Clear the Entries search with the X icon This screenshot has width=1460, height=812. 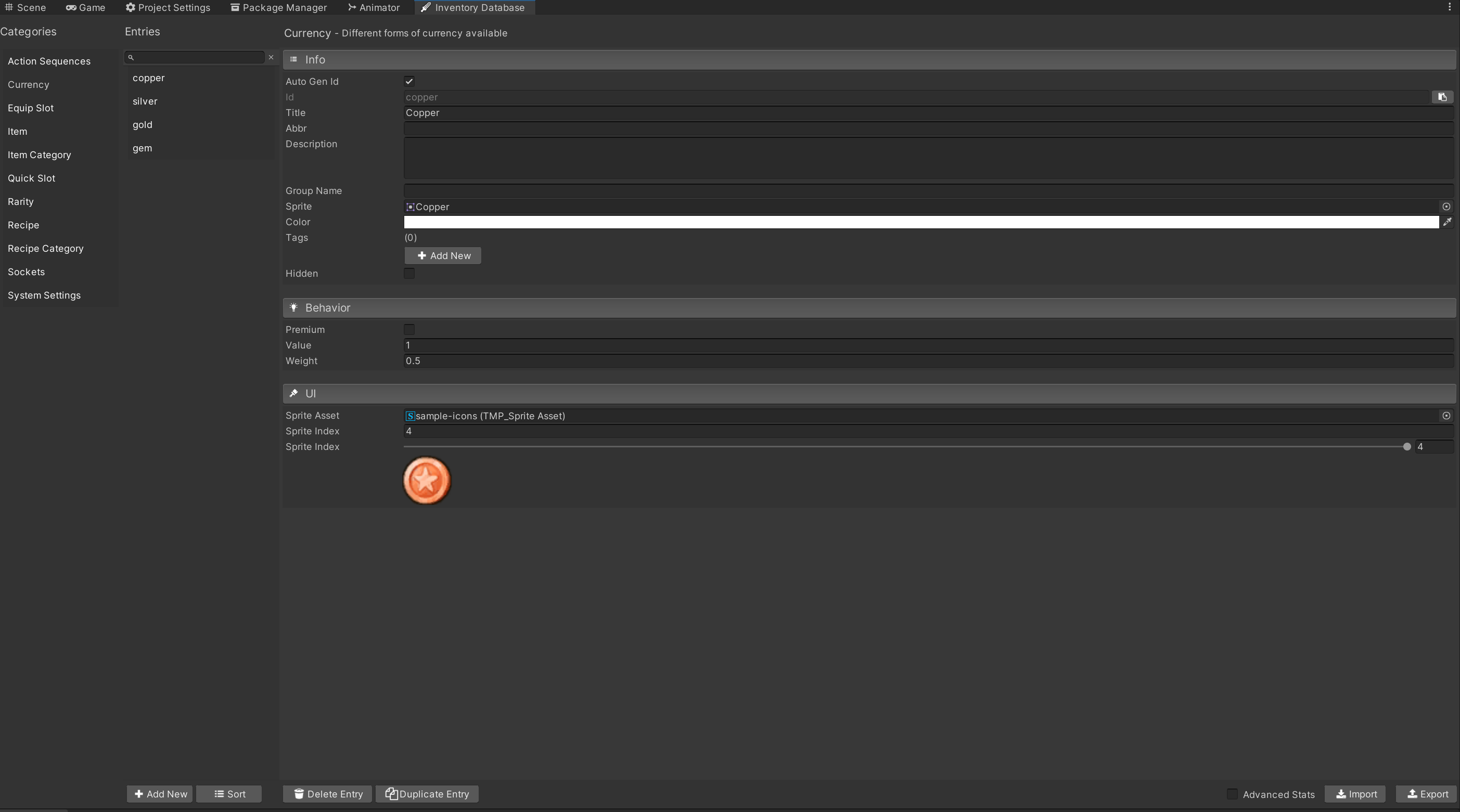pos(271,57)
